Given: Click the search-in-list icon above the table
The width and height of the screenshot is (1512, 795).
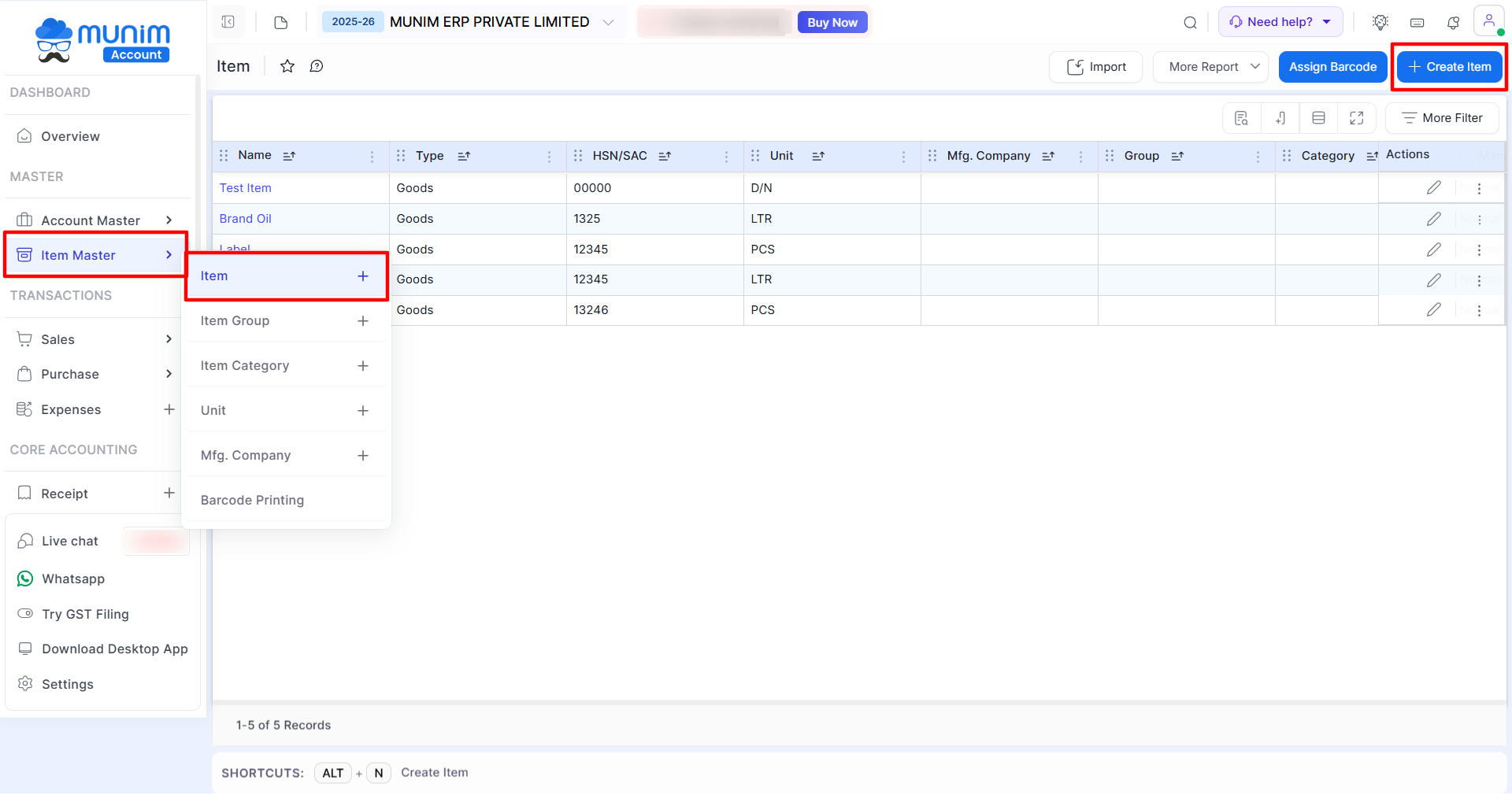Looking at the screenshot, I should [1241, 118].
